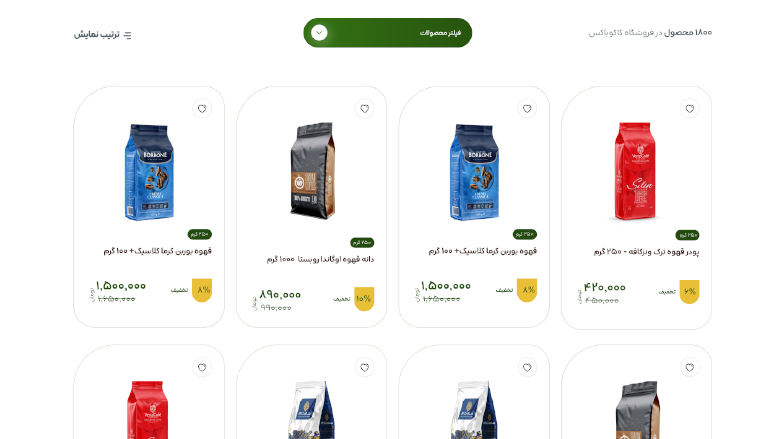The image size is (779, 439).
Task: Favorite the red Silin Turkish coffee product
Action: tap(689, 109)
